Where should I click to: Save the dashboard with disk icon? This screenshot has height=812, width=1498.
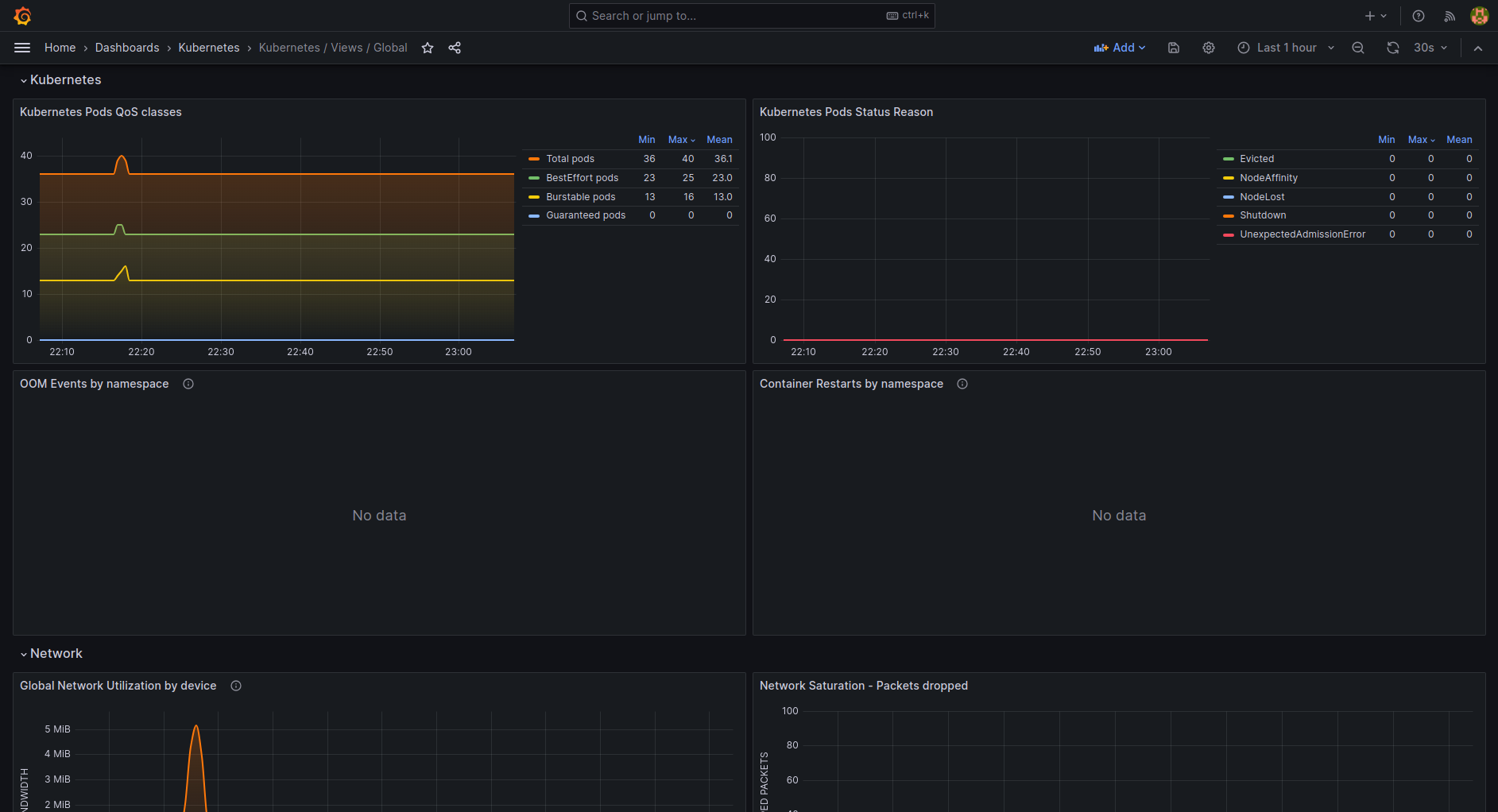click(x=1174, y=48)
